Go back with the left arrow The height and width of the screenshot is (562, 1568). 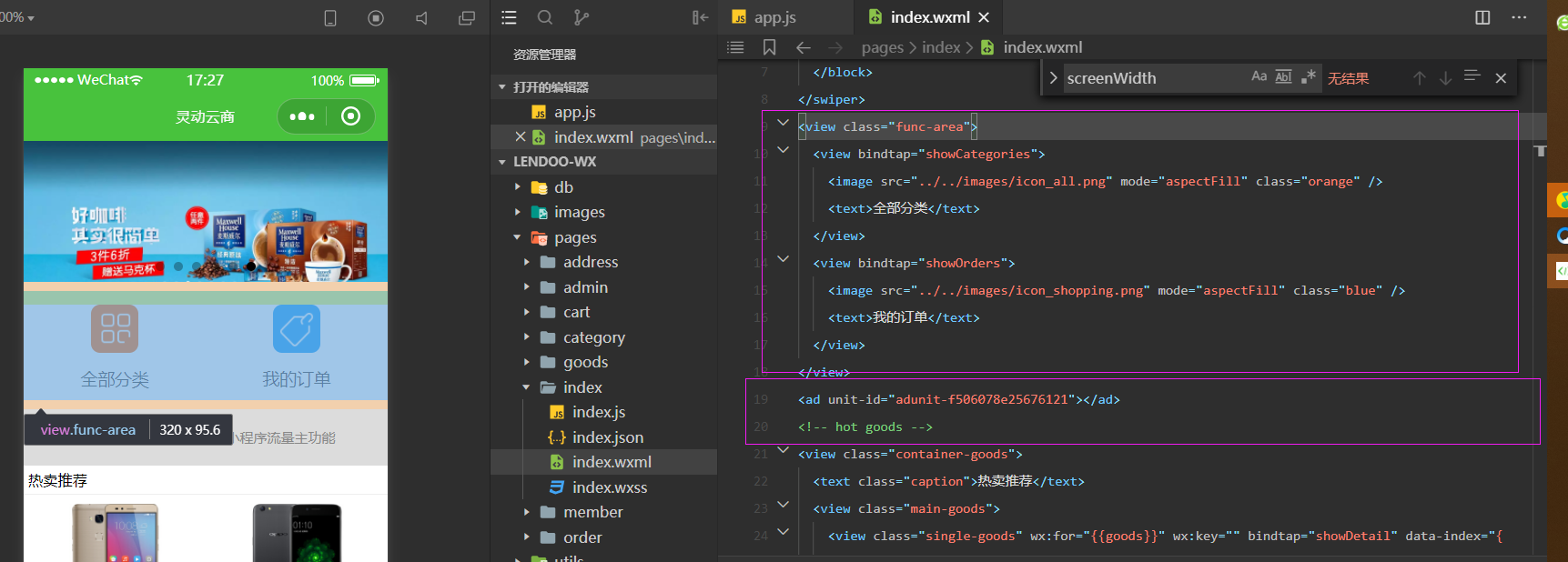coord(803,47)
